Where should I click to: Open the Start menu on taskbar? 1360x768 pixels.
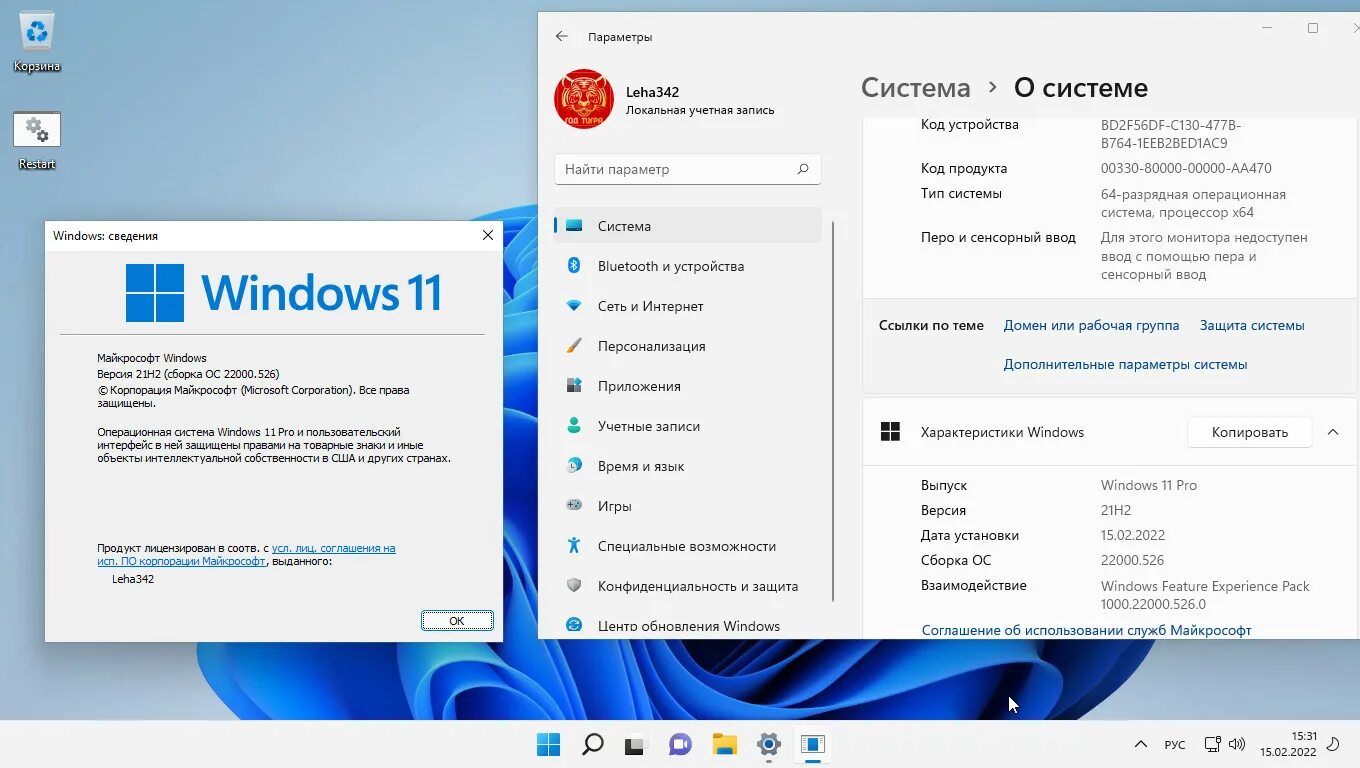click(x=548, y=744)
